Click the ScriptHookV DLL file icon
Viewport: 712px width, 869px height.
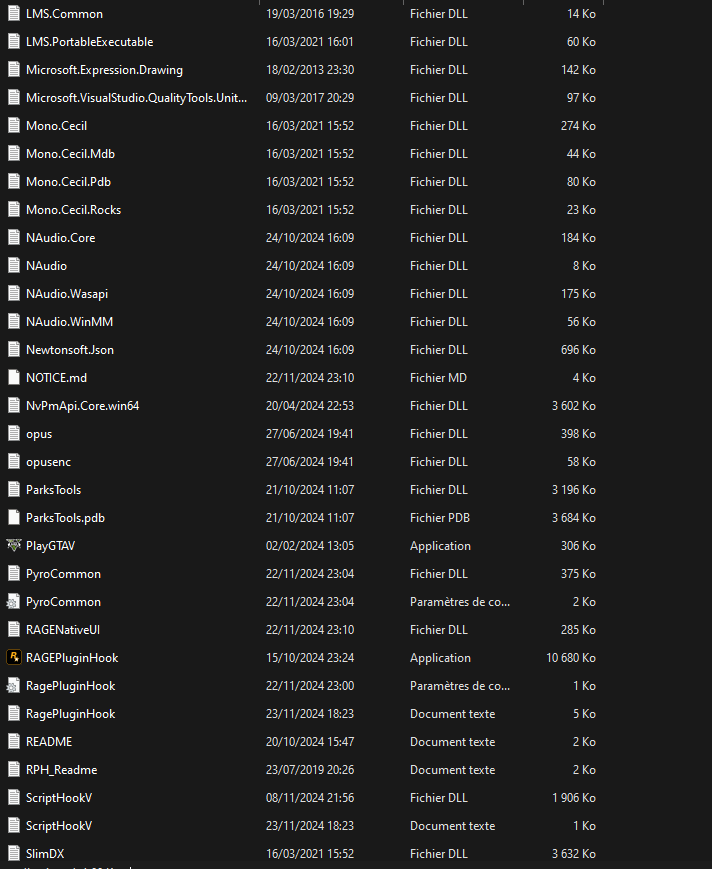pyautogui.click(x=13, y=798)
